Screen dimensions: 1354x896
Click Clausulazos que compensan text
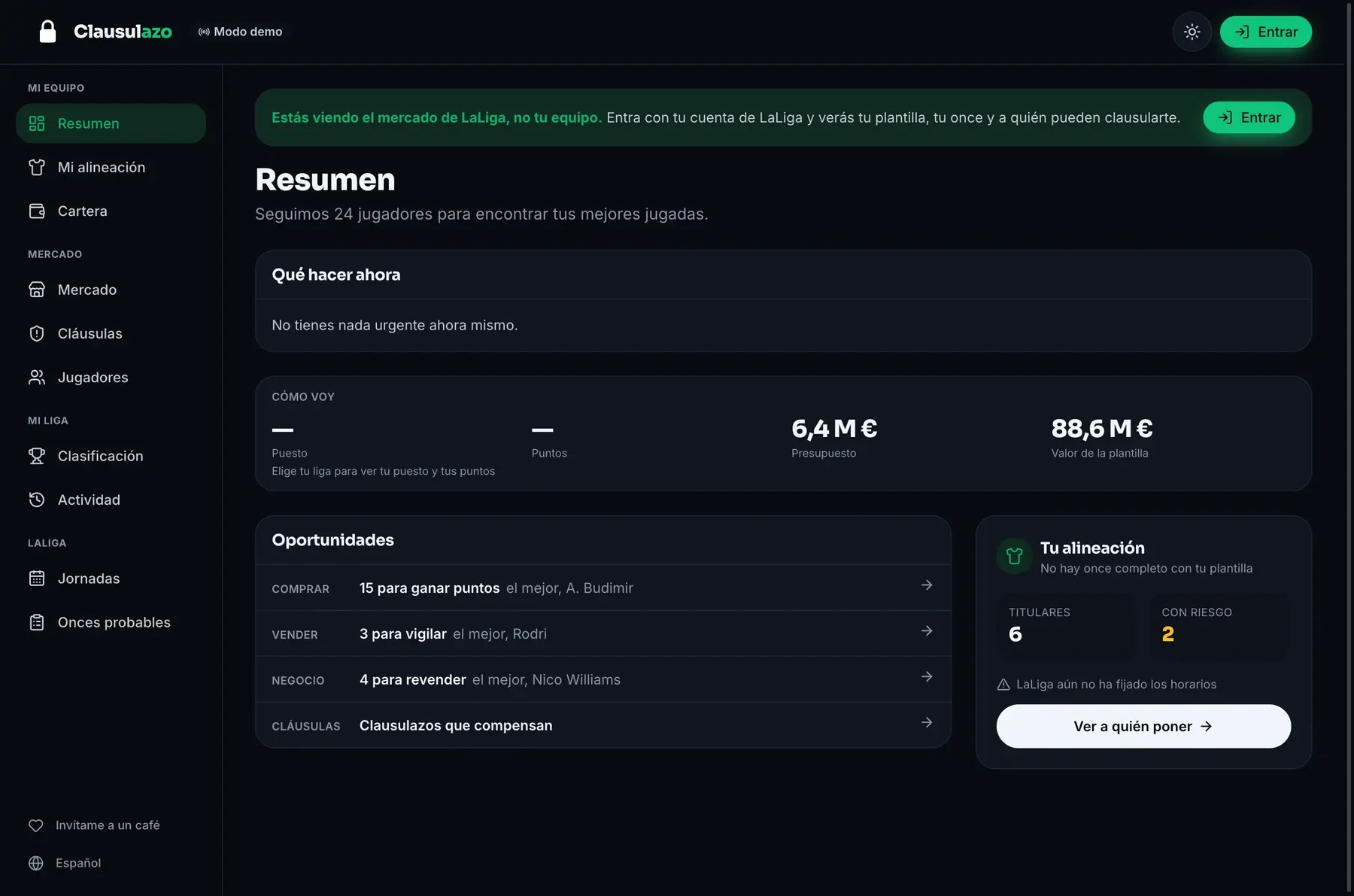(456, 725)
